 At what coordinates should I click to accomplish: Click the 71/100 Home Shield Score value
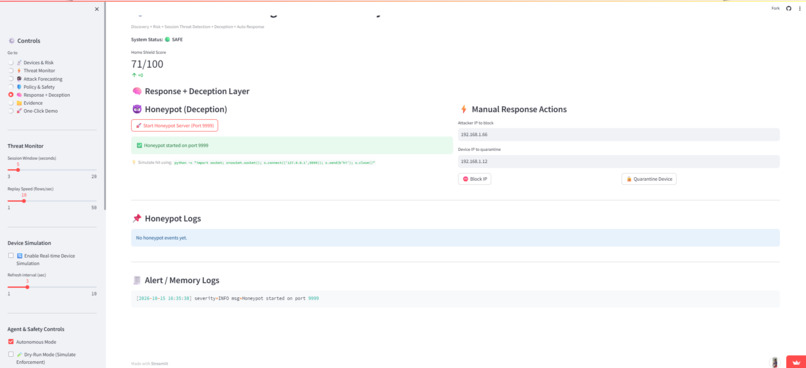pos(147,64)
